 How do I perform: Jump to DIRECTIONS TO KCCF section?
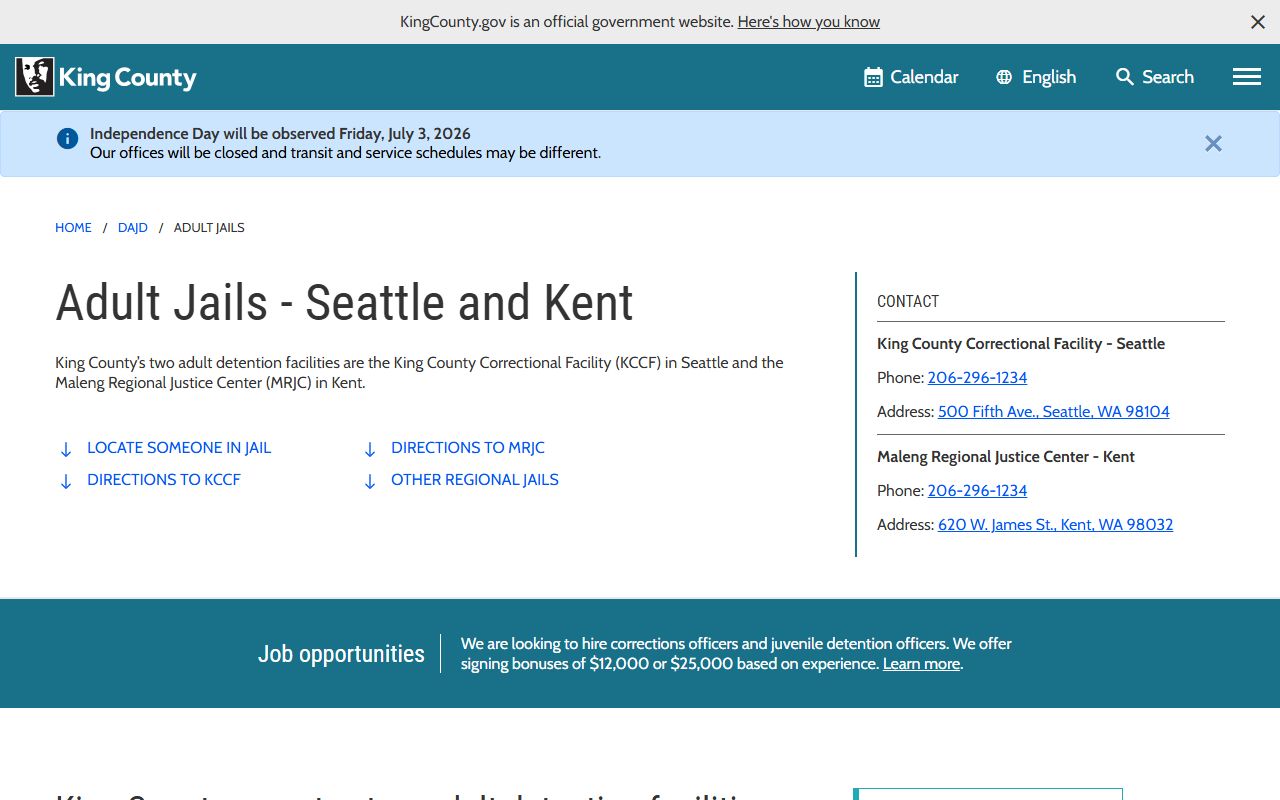(164, 480)
